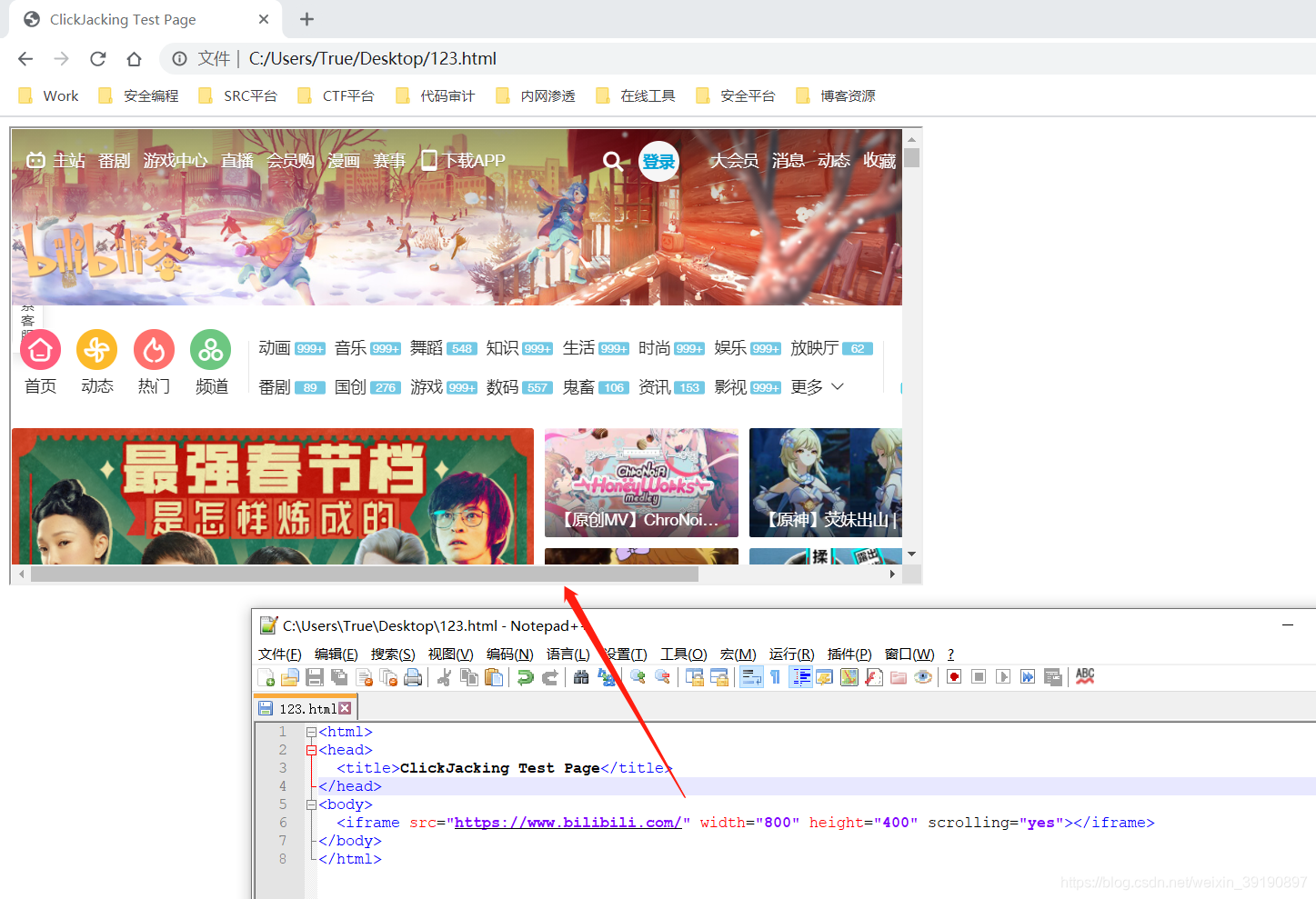Open the 语言(L) menu
This screenshot has height=899, width=1316.
tap(568, 654)
